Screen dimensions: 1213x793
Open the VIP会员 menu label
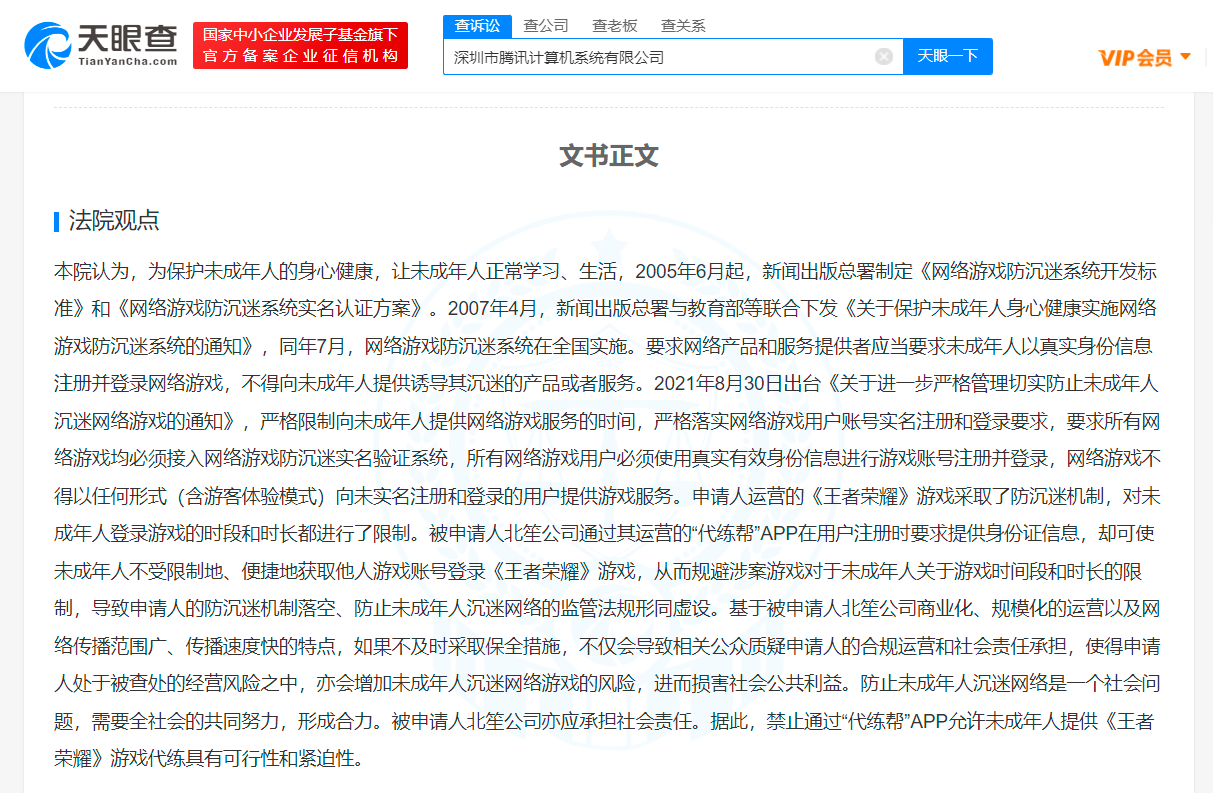tap(1135, 58)
